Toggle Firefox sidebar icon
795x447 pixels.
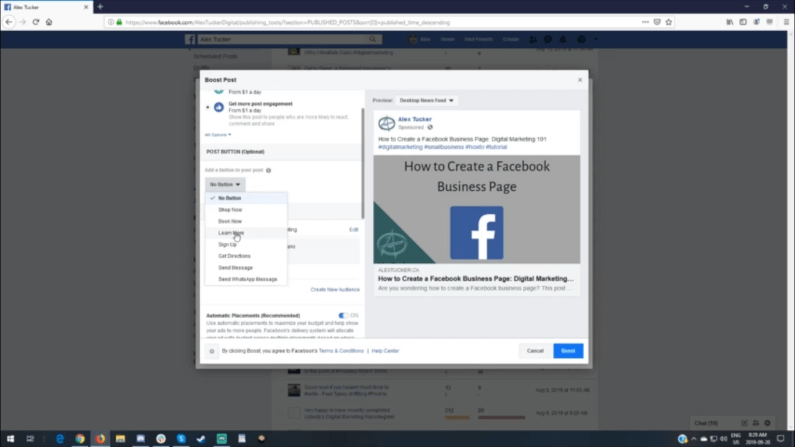click(743, 22)
